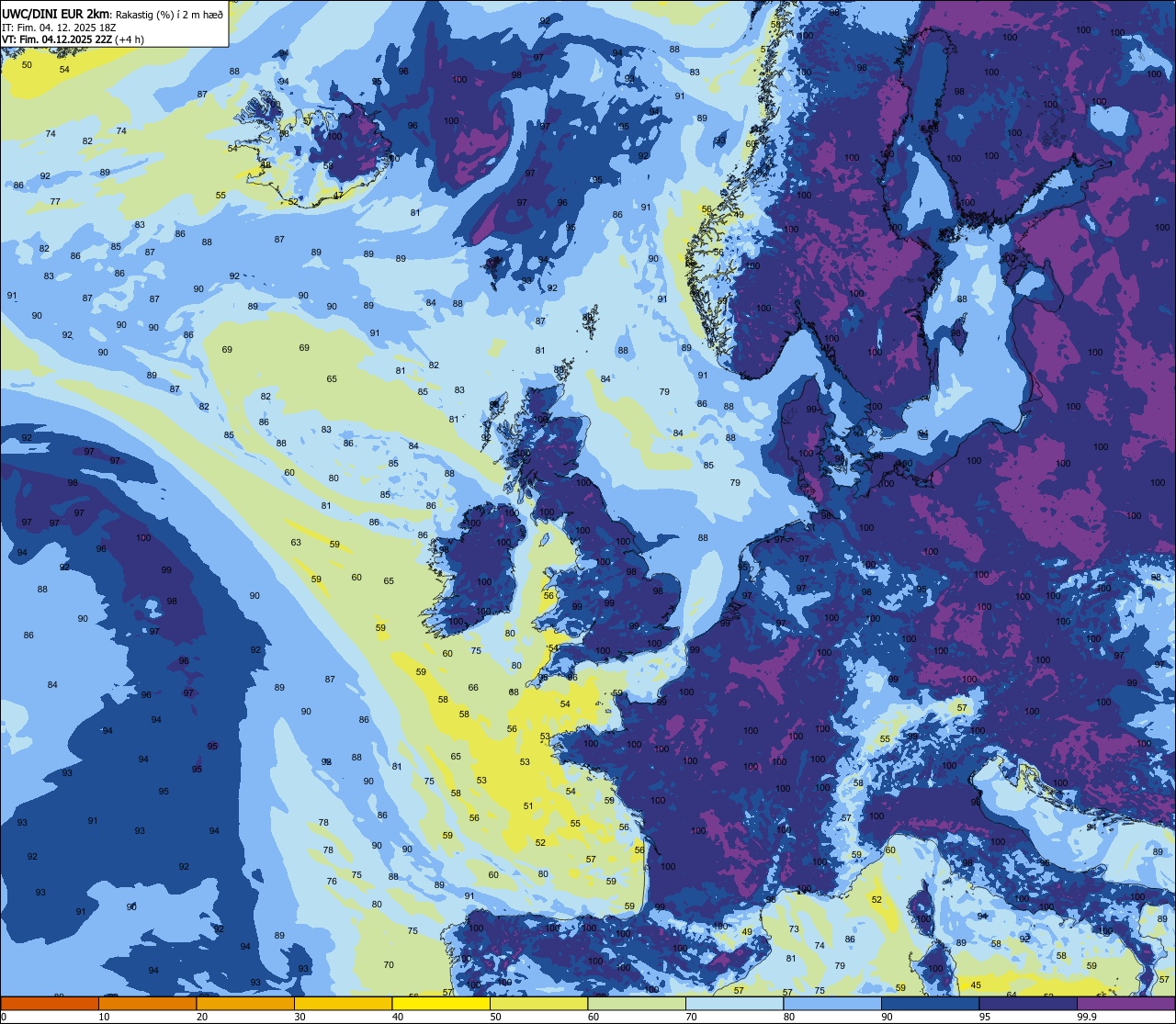
Task: Select the amber 20–30 legend swatch
Action: [245, 1004]
